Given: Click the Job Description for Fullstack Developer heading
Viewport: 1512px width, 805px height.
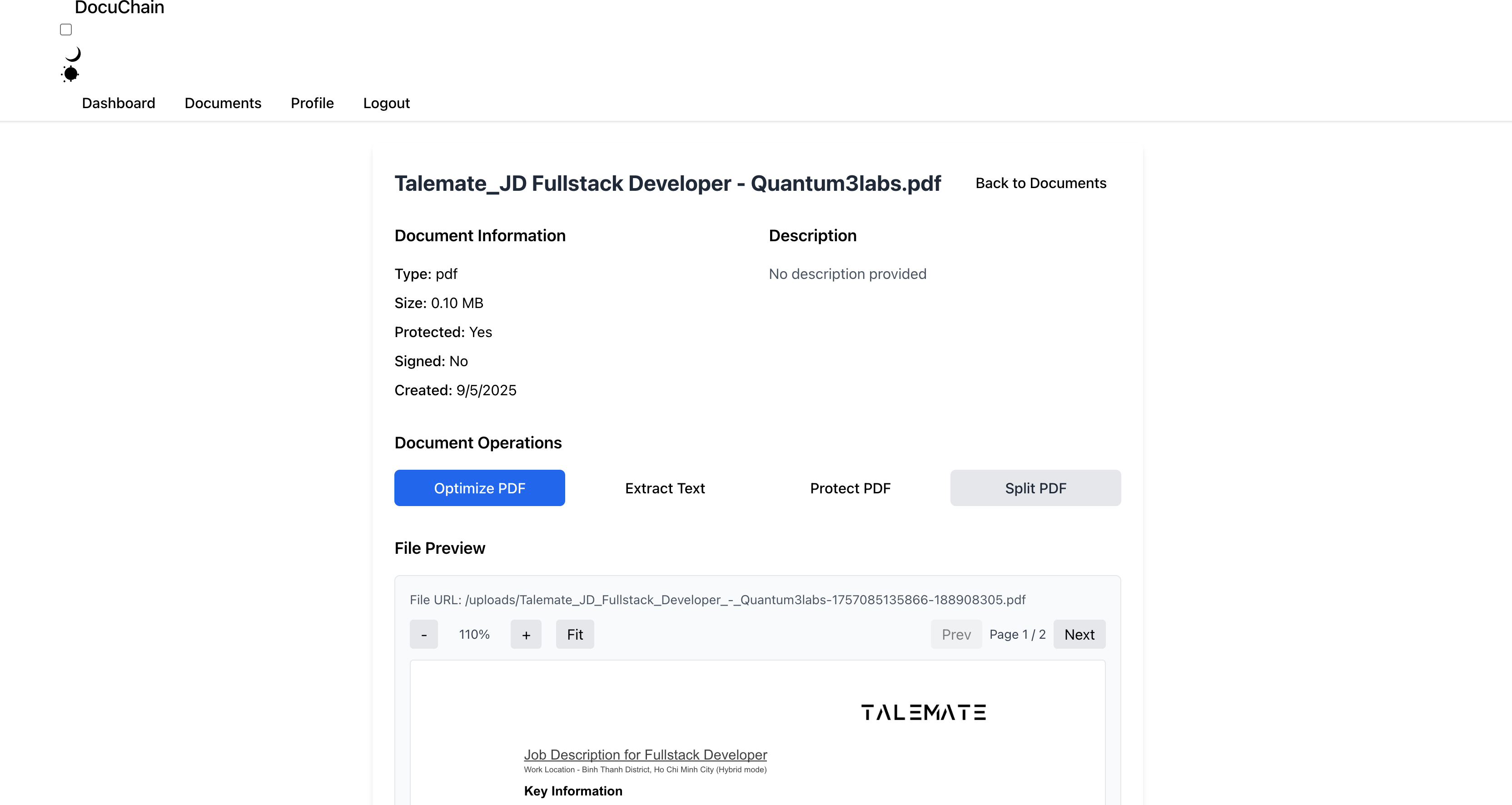Looking at the screenshot, I should [645, 755].
